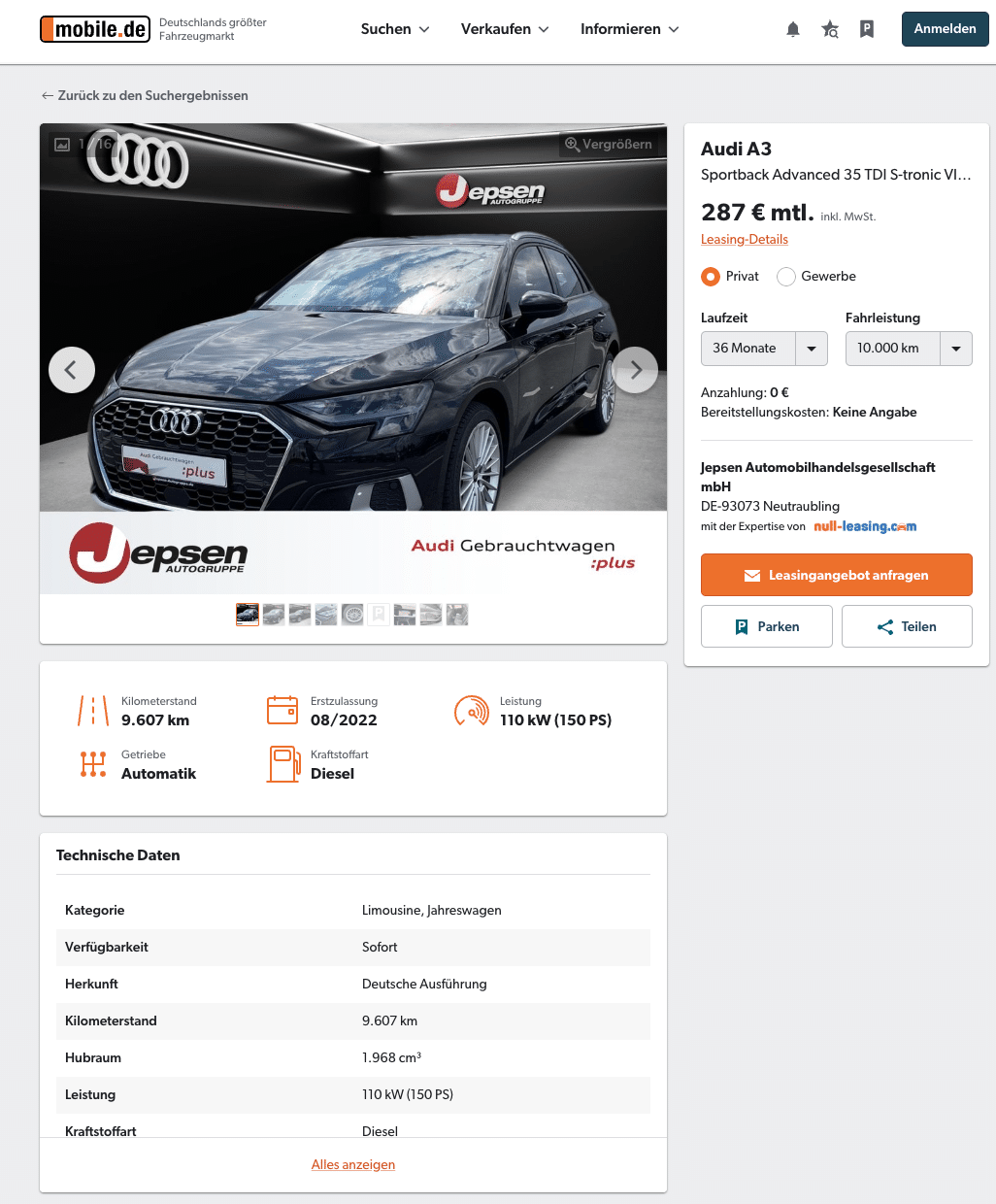Open the notifications bell icon
This screenshot has height=1204, width=996.
(793, 29)
